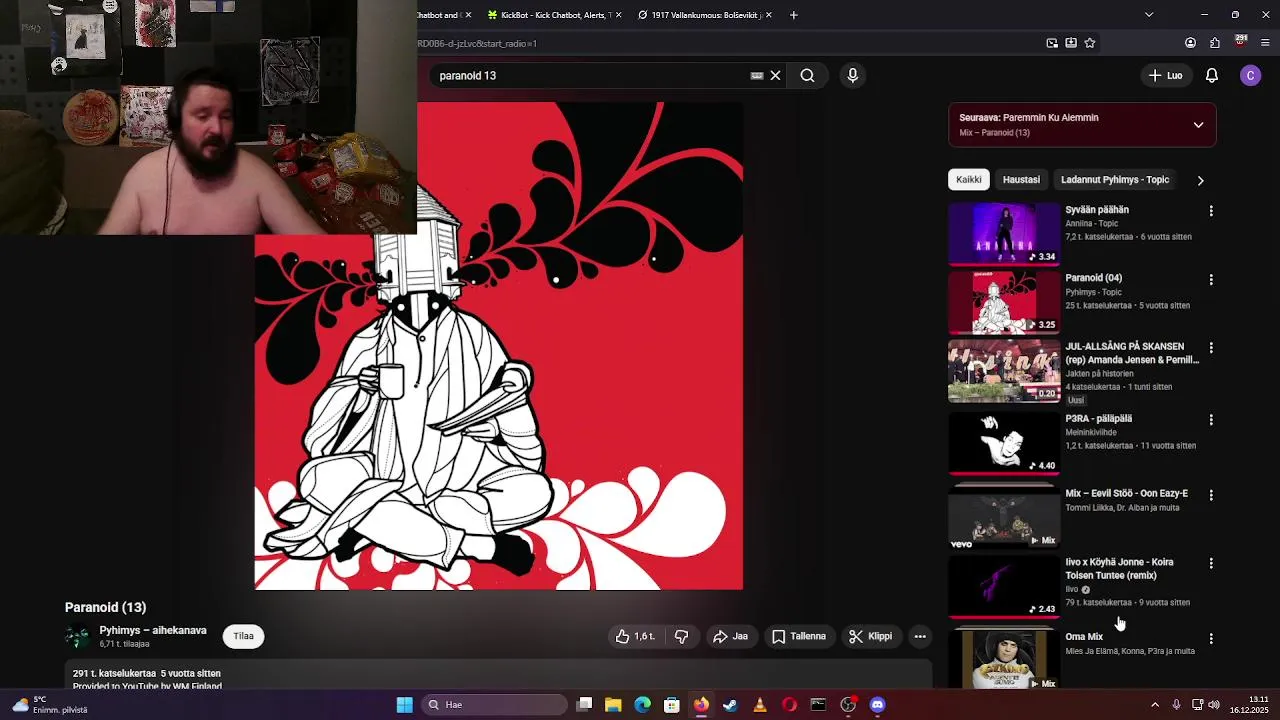Open the list all tabs chevron
This screenshot has height=720, width=1280.
point(1148,15)
